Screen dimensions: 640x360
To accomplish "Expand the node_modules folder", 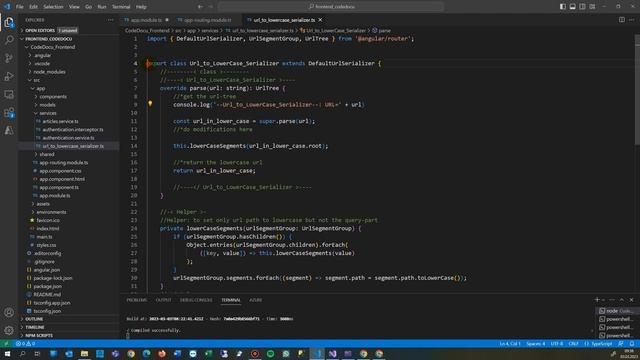I will [x=69, y=72].
